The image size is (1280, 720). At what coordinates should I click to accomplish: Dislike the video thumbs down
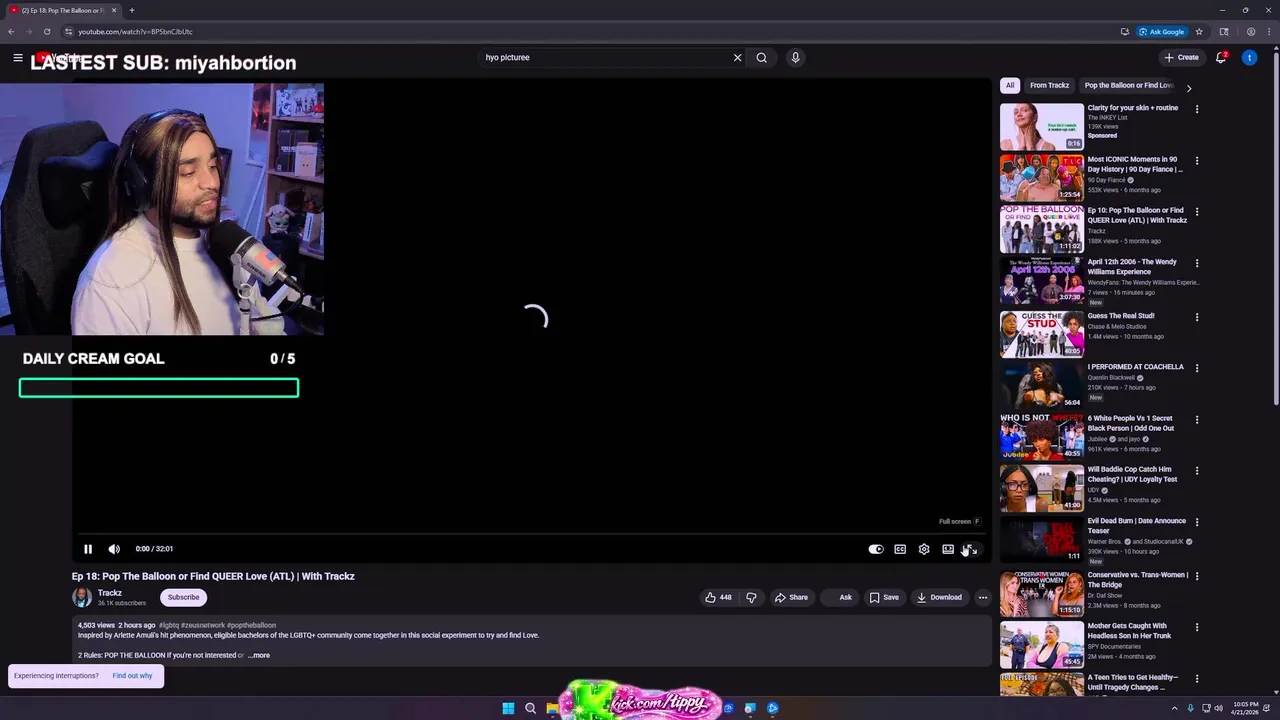click(751, 597)
